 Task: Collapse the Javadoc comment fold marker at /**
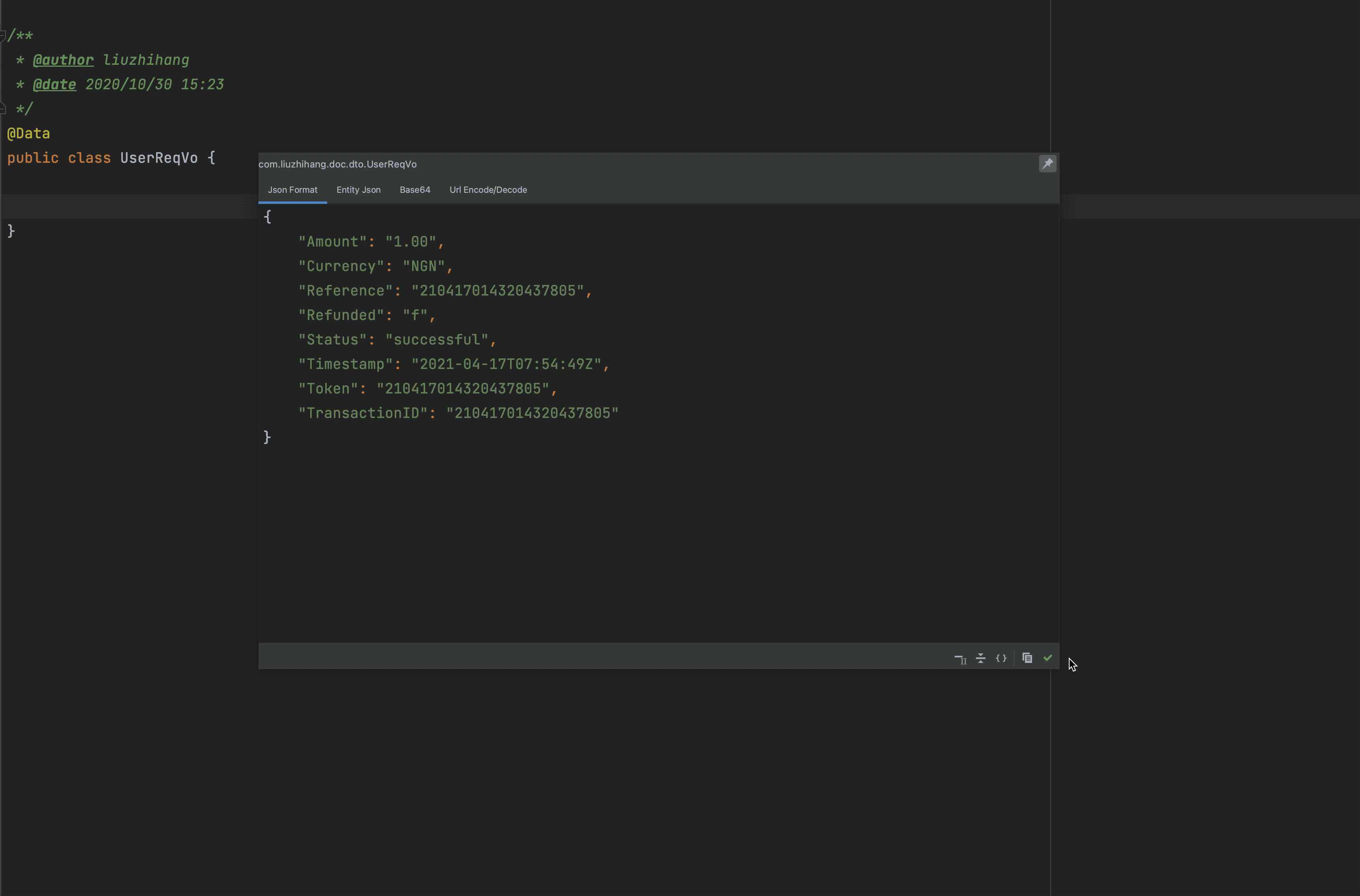pos(3,36)
